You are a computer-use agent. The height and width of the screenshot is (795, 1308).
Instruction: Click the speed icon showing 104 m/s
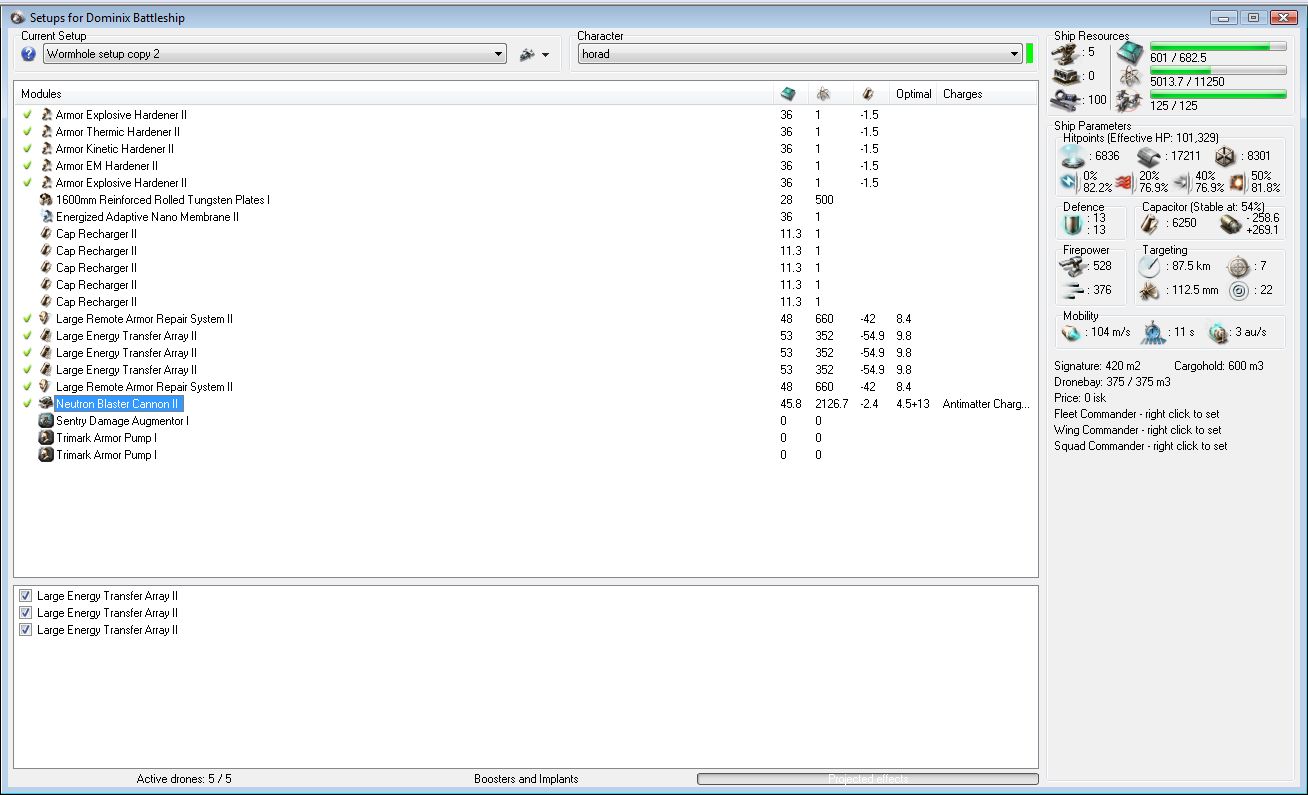(x=1071, y=332)
